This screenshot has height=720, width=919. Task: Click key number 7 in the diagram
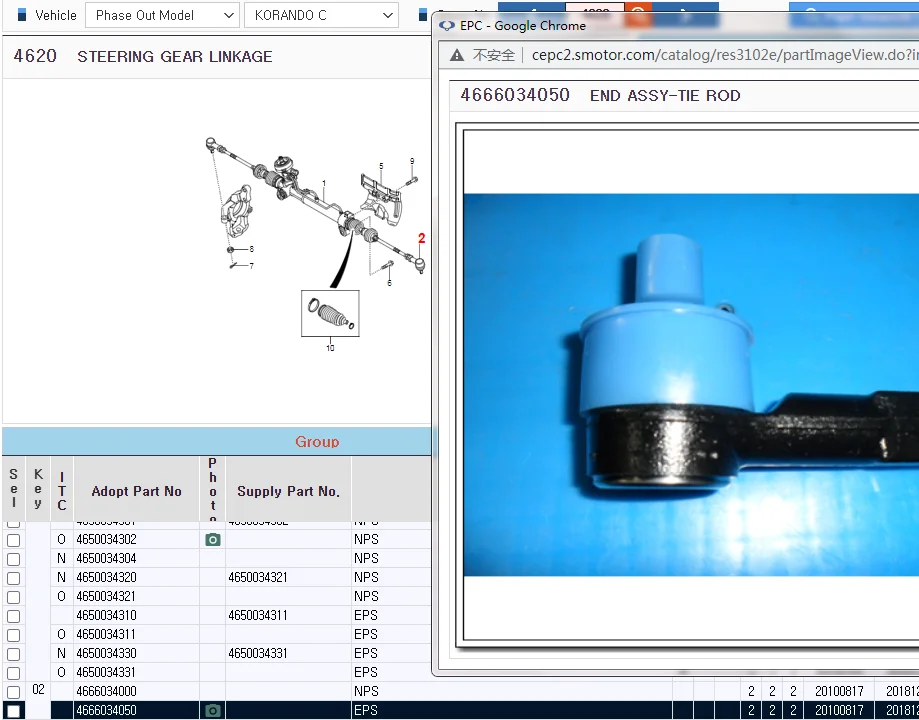(x=251, y=266)
